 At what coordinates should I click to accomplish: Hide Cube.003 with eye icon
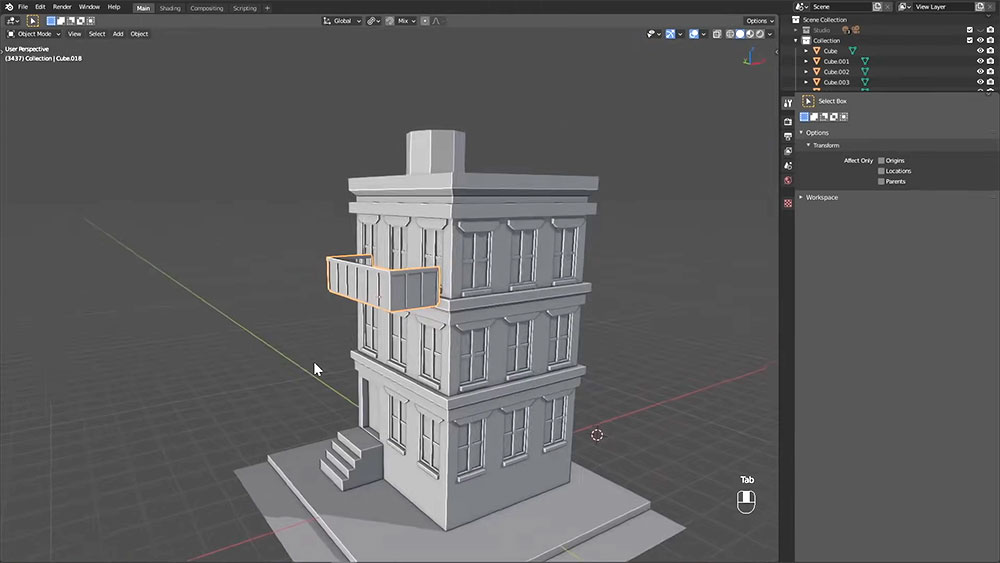point(980,82)
